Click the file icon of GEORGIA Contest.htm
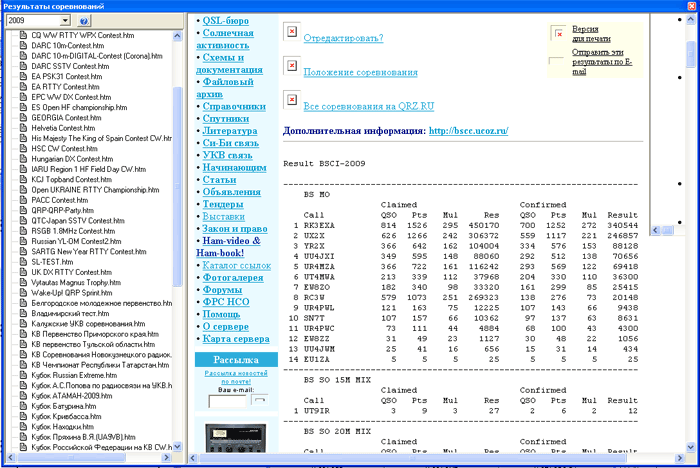This screenshot has width=700, height=468. click(23, 117)
